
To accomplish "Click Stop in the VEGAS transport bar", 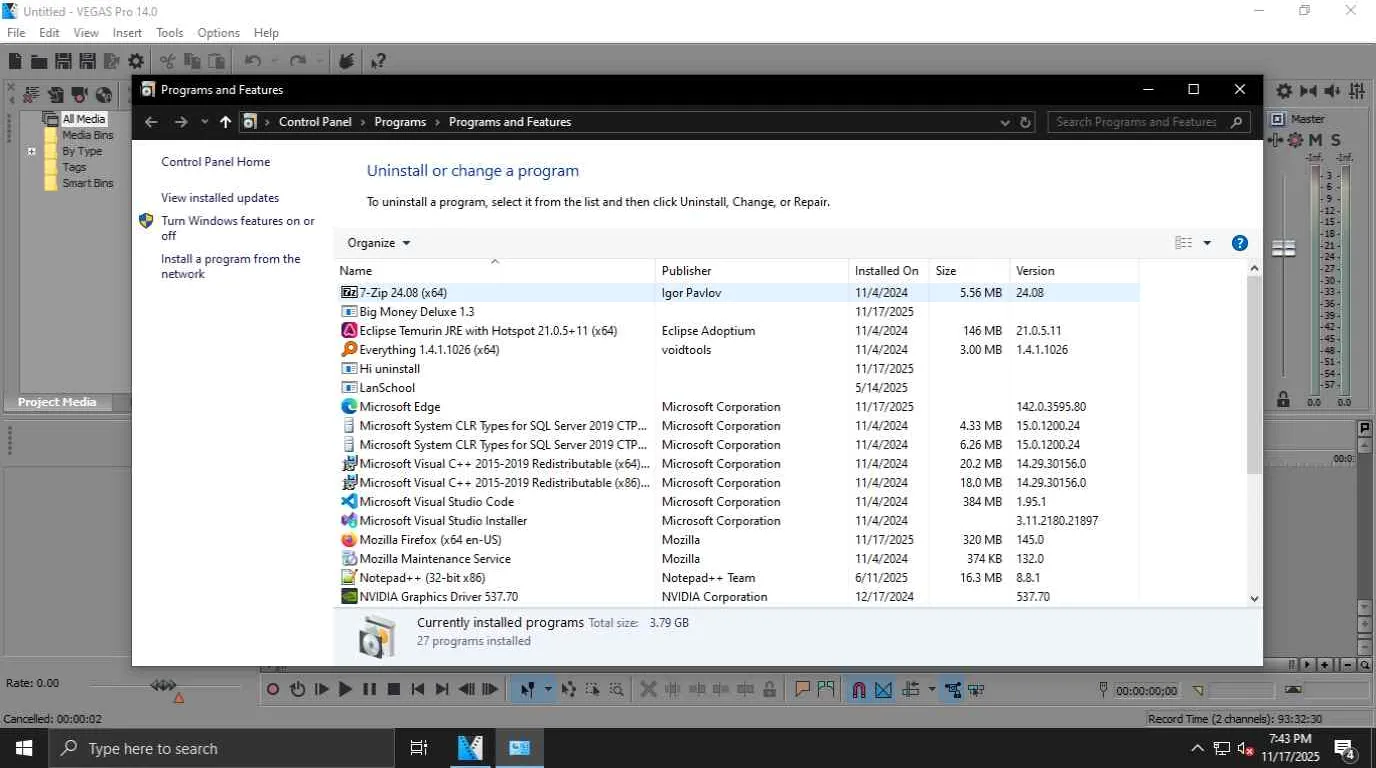I will pos(394,689).
